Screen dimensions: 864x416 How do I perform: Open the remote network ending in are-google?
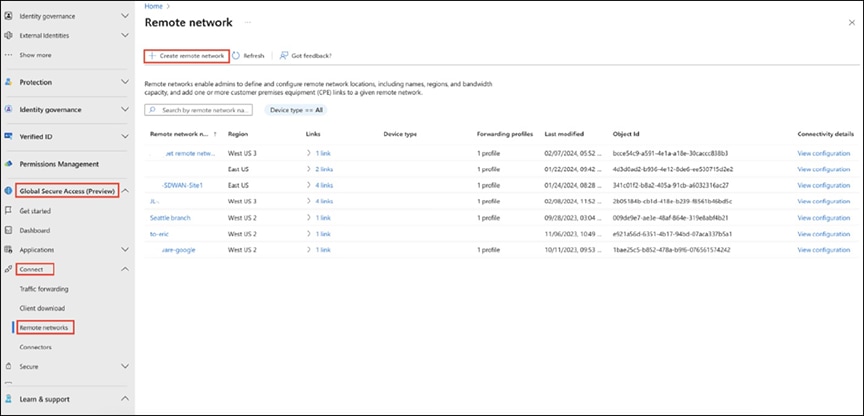pyautogui.click(x=179, y=250)
